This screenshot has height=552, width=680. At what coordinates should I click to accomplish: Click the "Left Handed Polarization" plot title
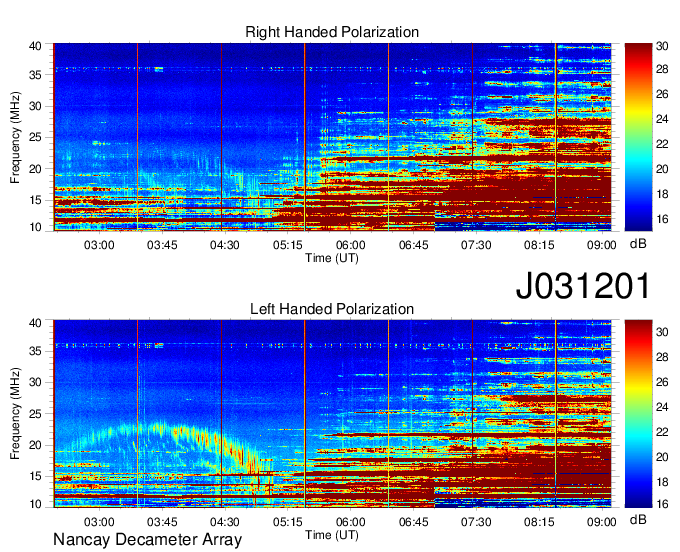332,309
